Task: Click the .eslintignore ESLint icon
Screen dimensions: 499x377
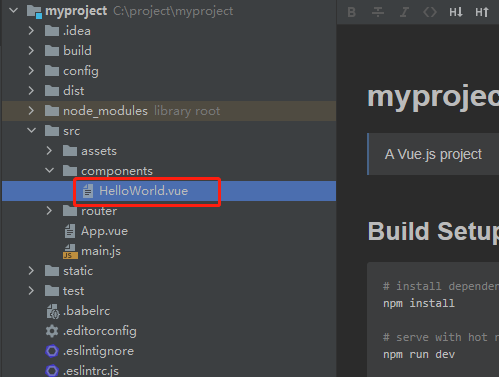Action: coord(52,351)
